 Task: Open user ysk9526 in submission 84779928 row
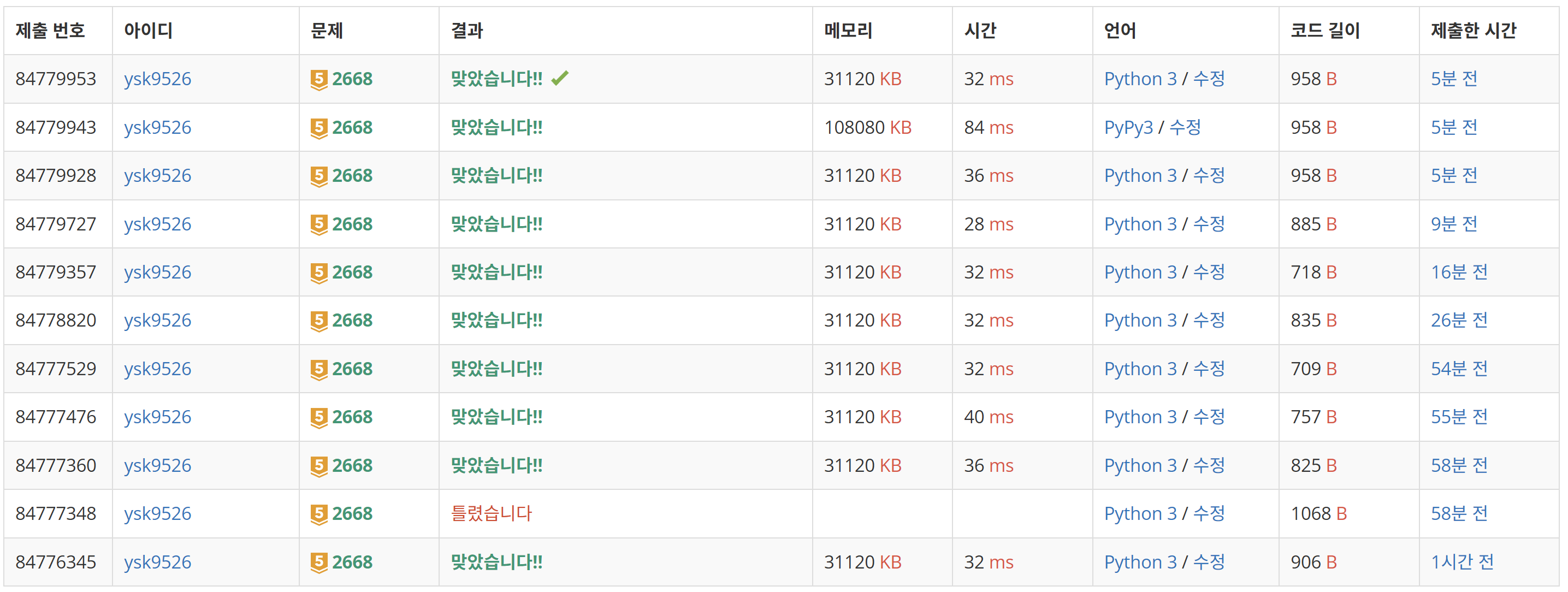click(157, 176)
